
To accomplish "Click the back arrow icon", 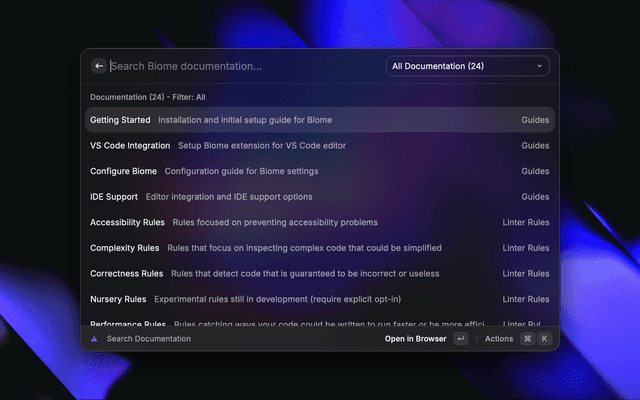I will point(99,66).
